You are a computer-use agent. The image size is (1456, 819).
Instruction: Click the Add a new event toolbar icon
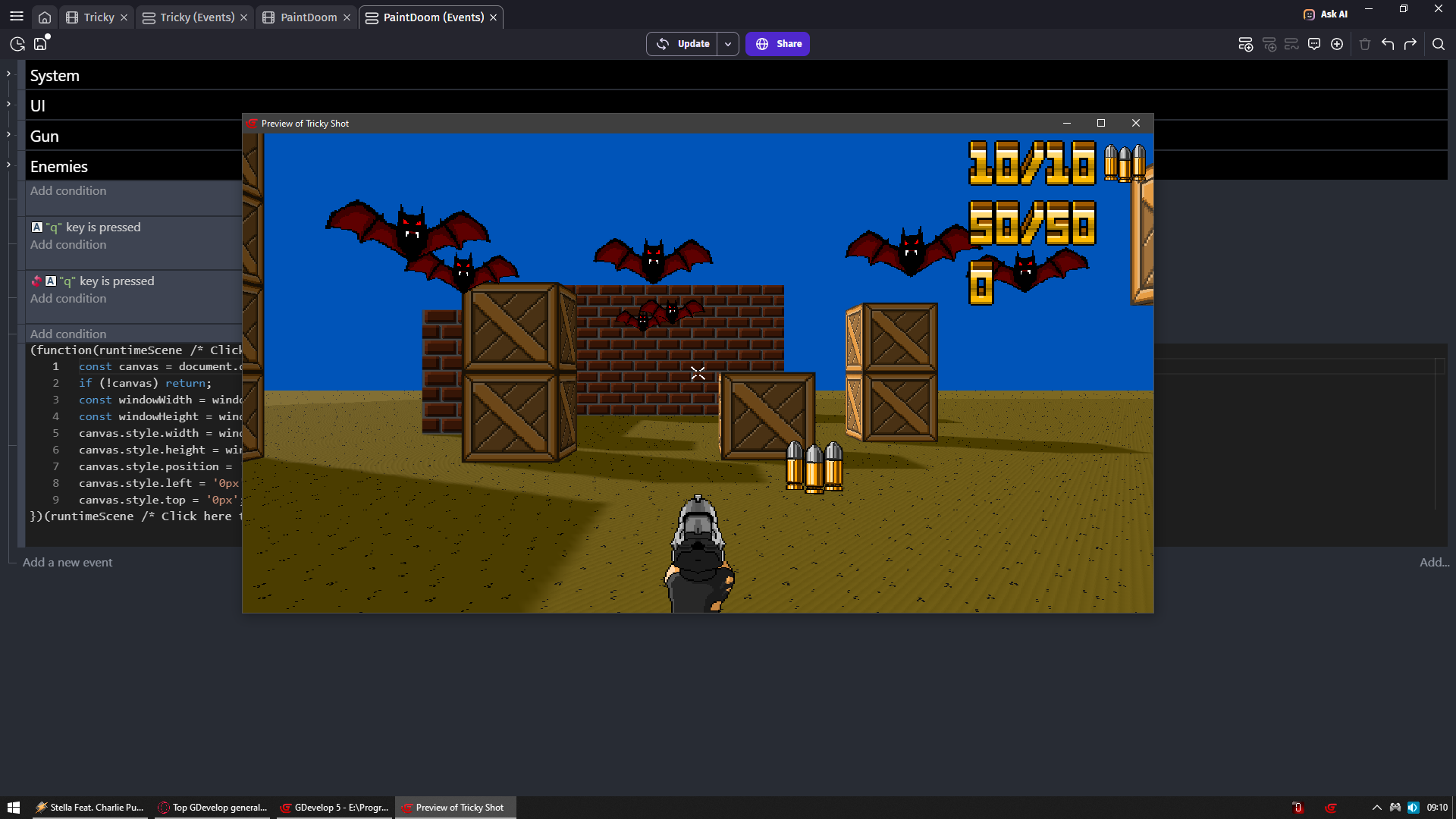[1245, 44]
